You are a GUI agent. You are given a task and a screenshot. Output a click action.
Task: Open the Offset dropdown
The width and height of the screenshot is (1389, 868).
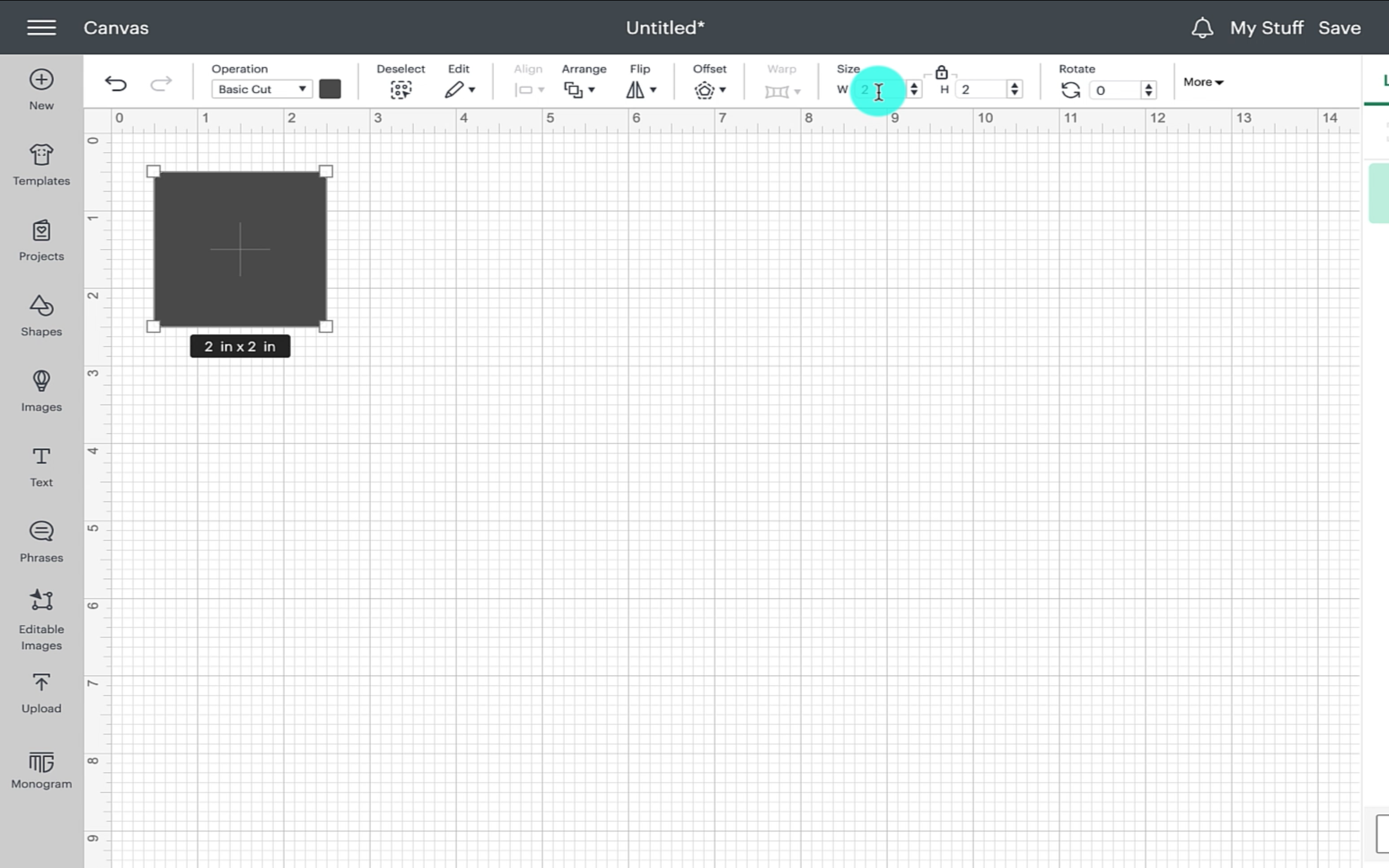click(709, 90)
